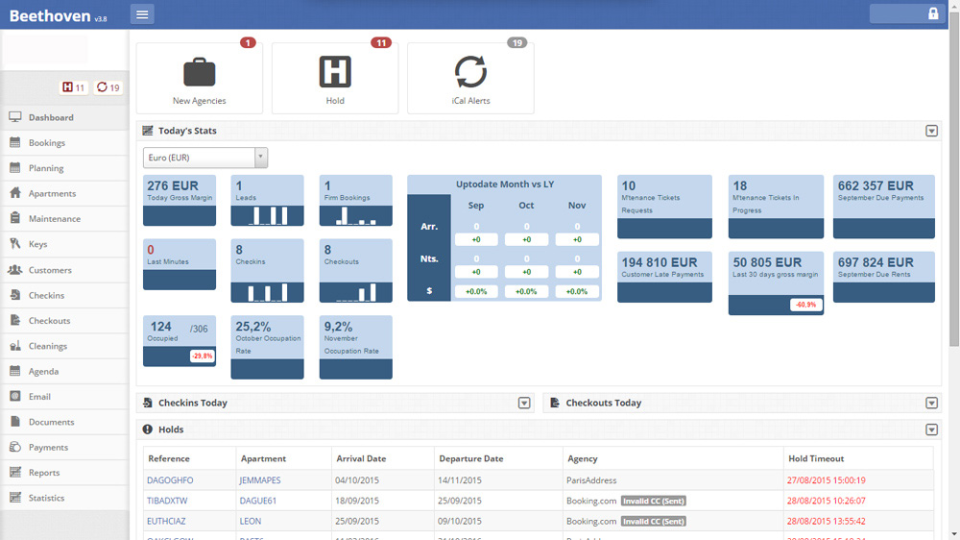Click the Documents file icon

(15, 422)
